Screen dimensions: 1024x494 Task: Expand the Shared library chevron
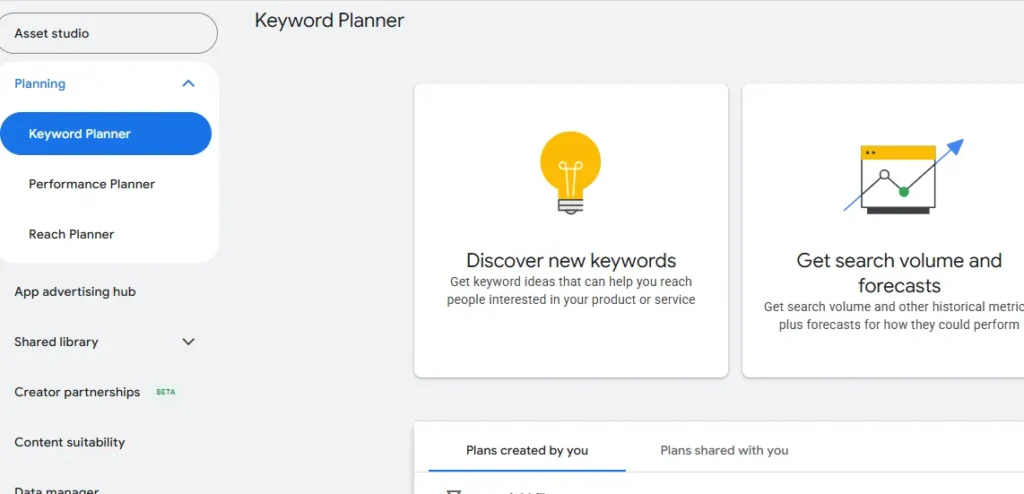coord(188,342)
